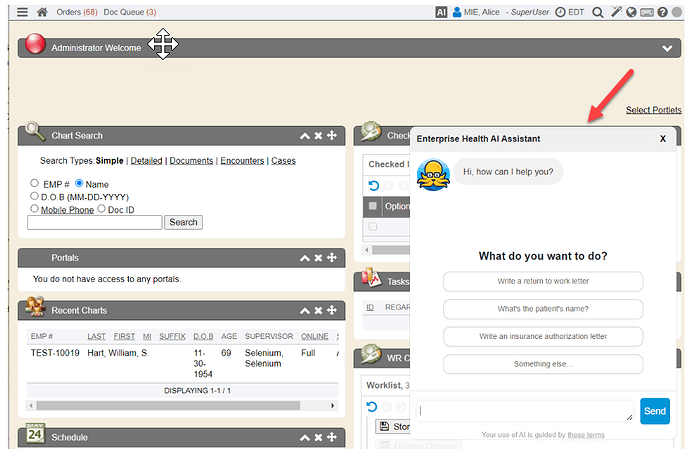Click the Send button in AI chat
This screenshot has width=690, height=460.
[654, 411]
